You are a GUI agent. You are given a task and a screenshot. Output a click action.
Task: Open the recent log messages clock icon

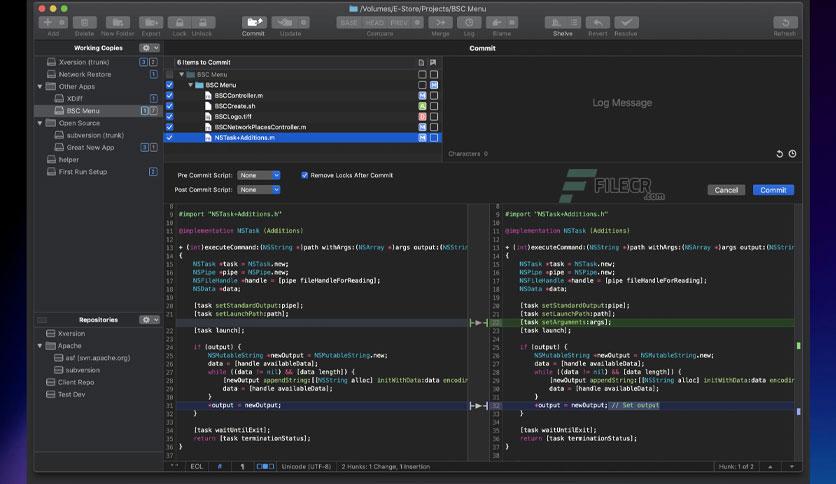[792, 154]
